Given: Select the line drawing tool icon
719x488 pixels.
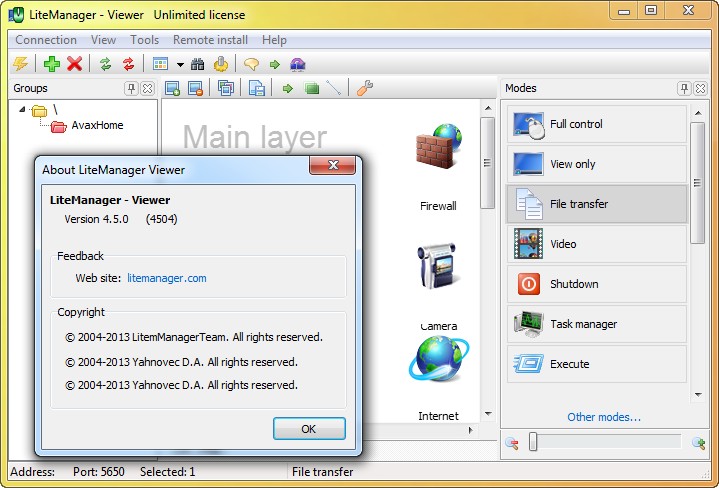Looking at the screenshot, I should [x=333, y=88].
